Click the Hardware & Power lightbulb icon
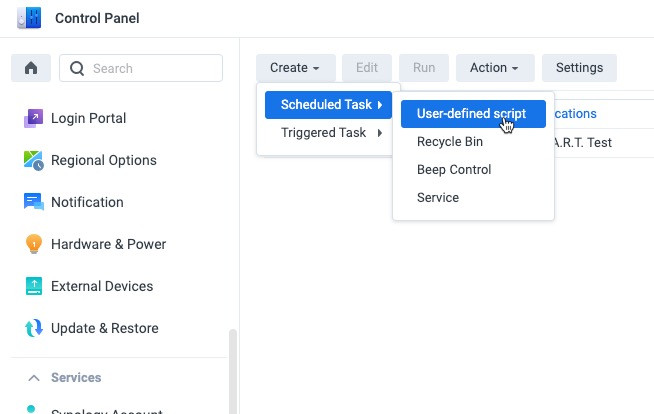Screen dimensions: 654x414 [34, 244]
